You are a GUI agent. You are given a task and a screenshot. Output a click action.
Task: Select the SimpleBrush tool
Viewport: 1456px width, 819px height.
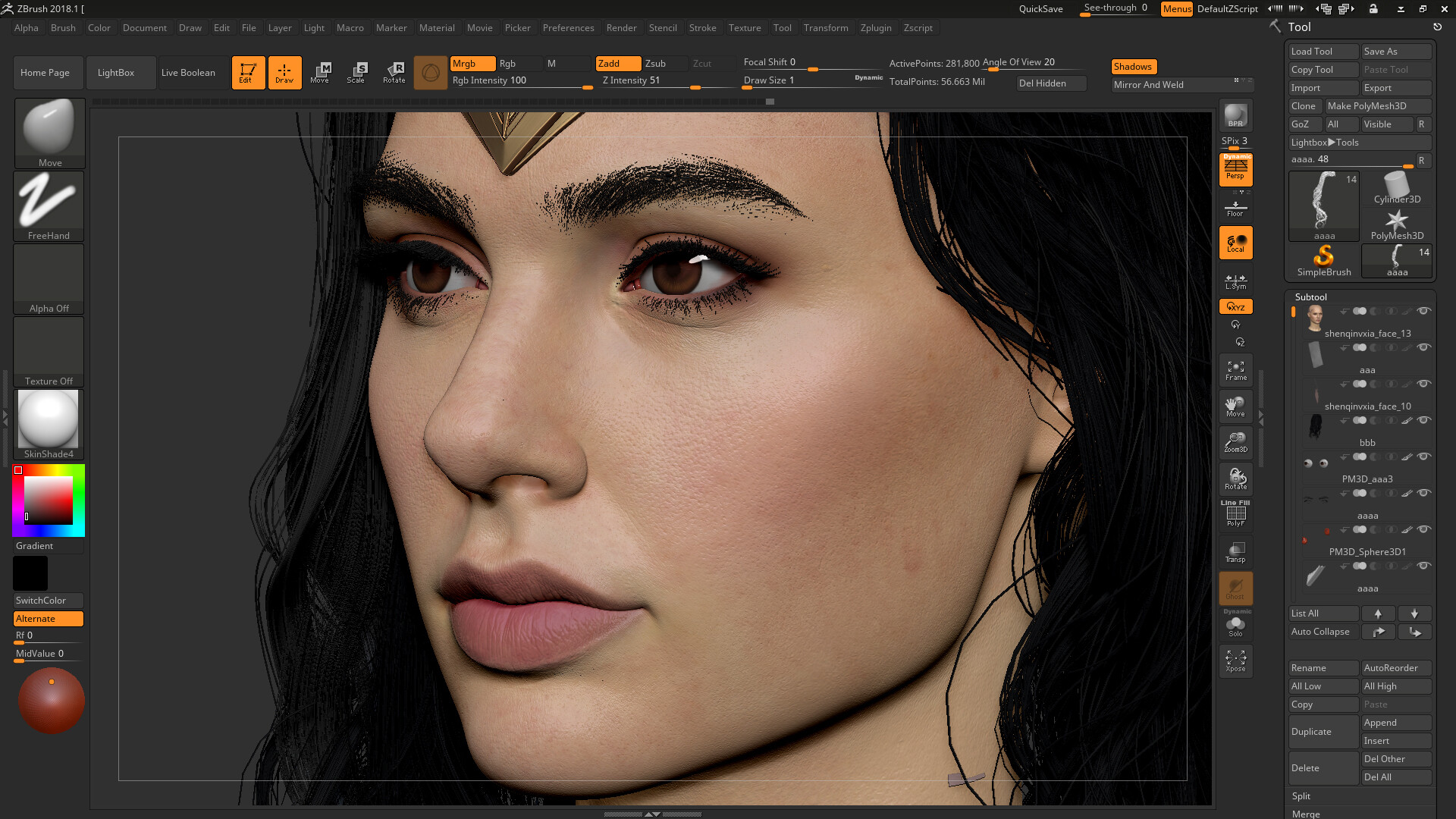1324,260
